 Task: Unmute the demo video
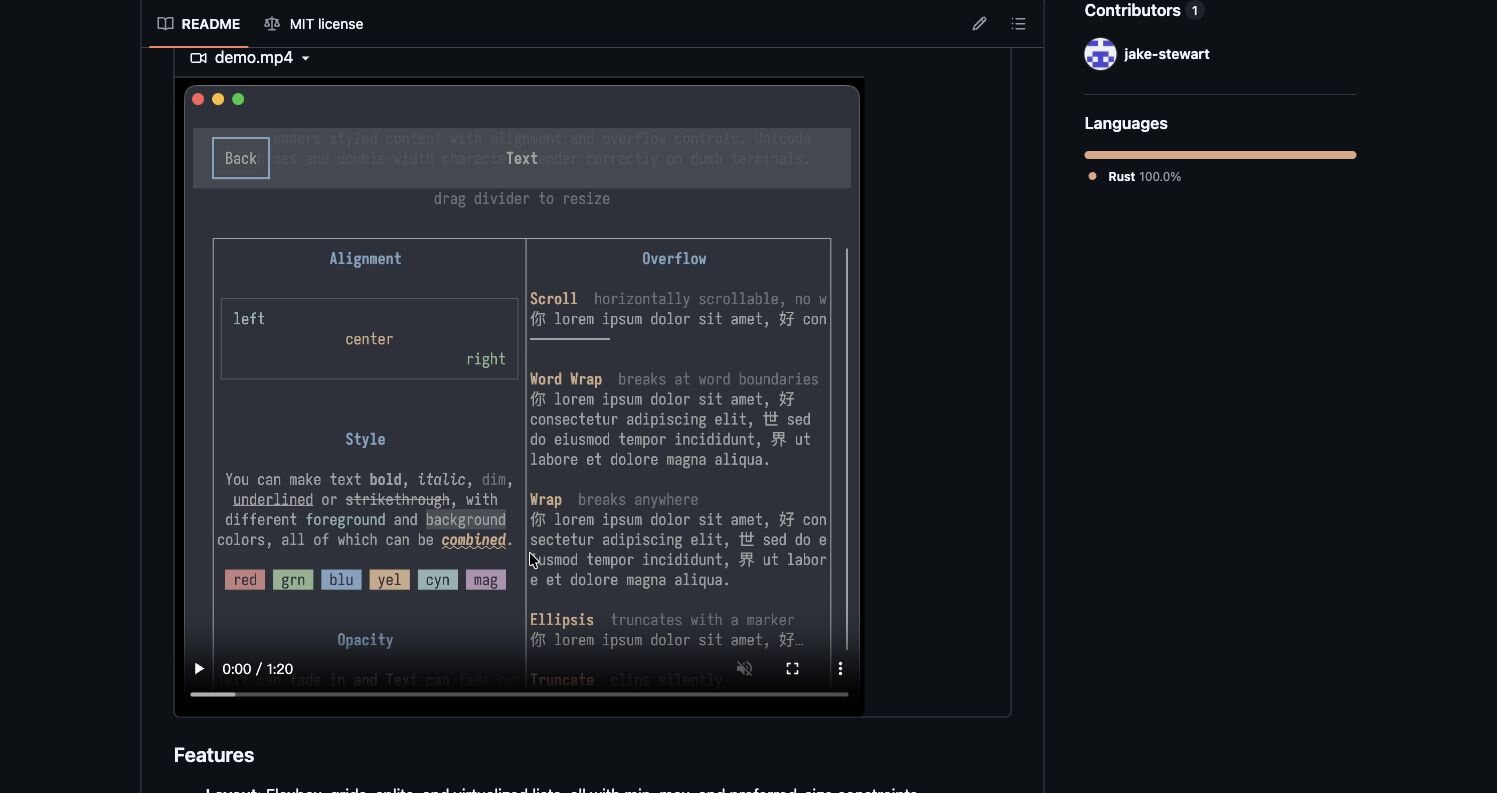pyautogui.click(x=744, y=669)
